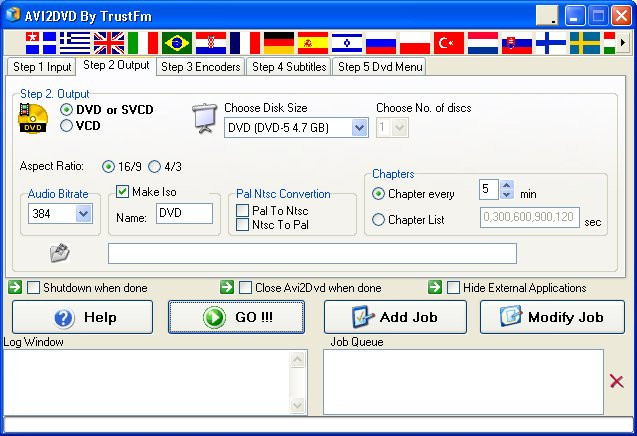
Task: Enable Shutdown when done
Action: (33, 288)
